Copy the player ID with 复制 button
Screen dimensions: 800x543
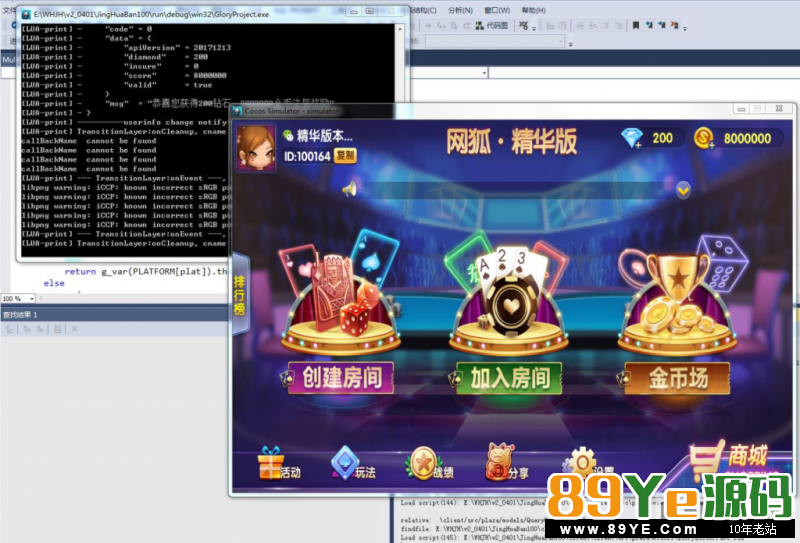click(345, 156)
